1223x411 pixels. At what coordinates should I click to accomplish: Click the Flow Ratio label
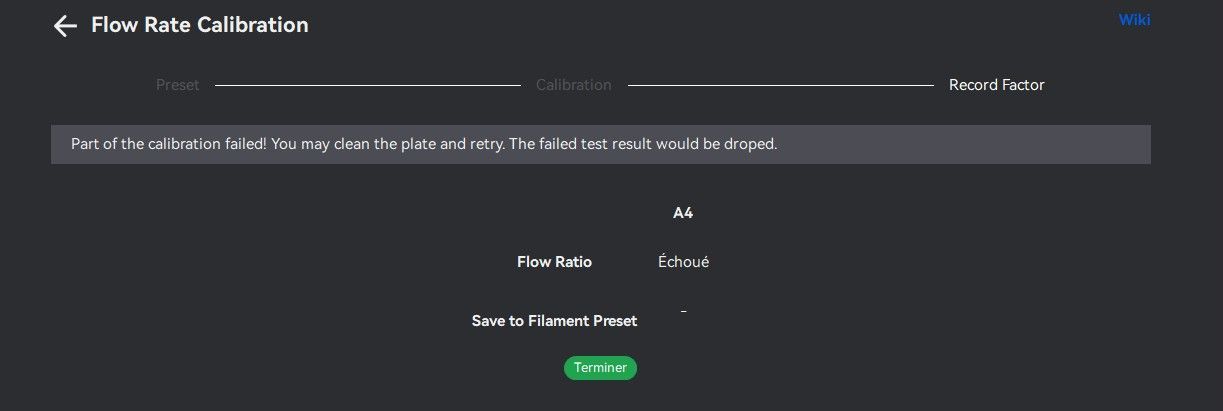[554, 262]
